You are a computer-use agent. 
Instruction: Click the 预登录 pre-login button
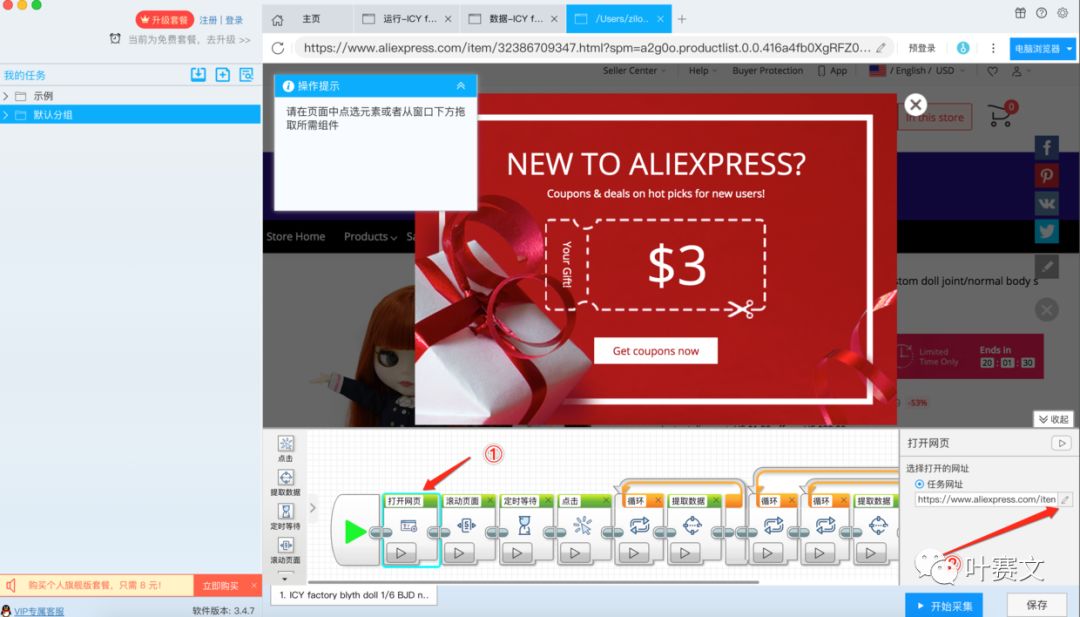pos(922,48)
